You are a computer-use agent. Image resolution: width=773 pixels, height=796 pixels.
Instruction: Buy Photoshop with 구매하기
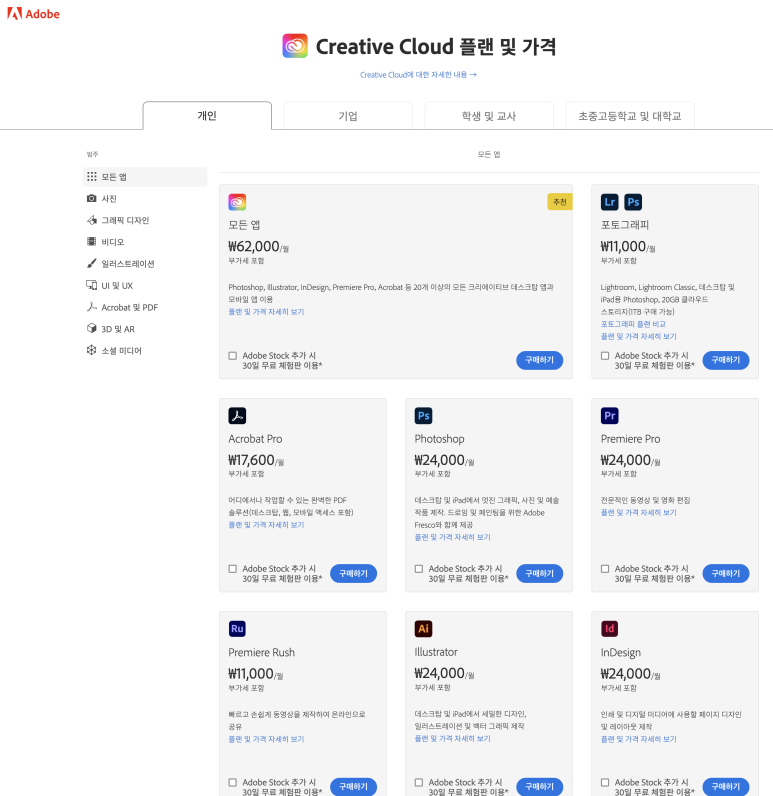540,573
